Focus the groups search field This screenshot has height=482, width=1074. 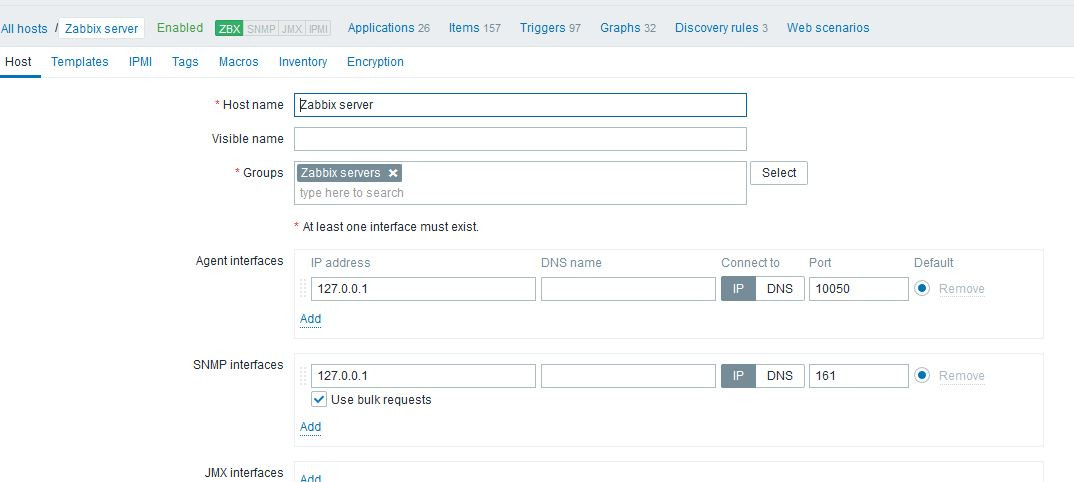(520, 193)
